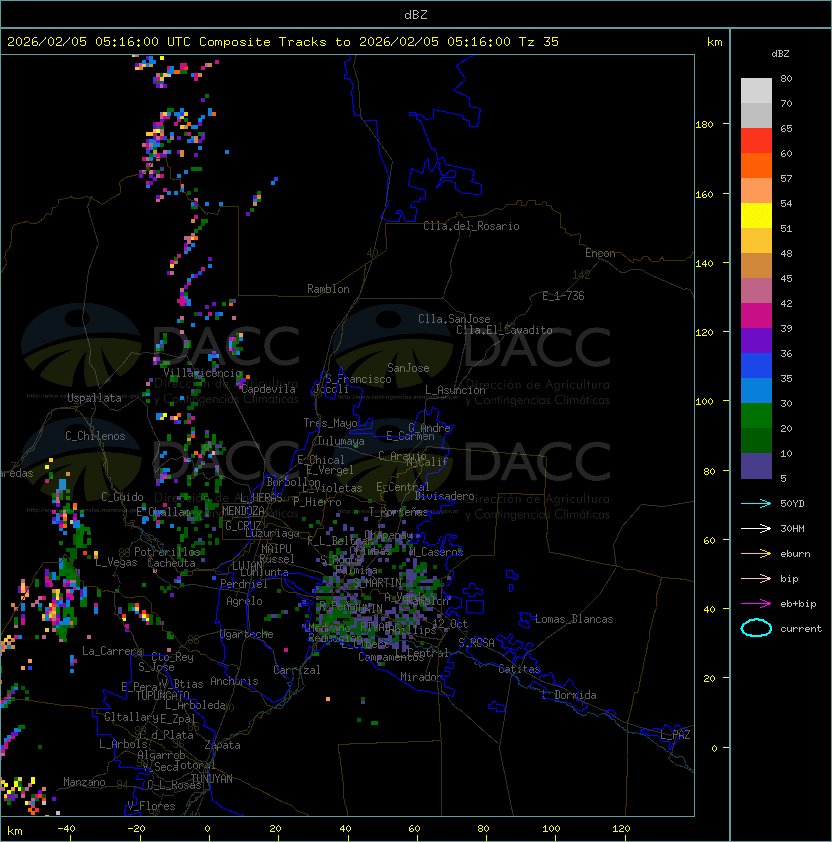Click the 54 dBZ yellow swatch
This screenshot has height=842, width=832.
(756, 216)
